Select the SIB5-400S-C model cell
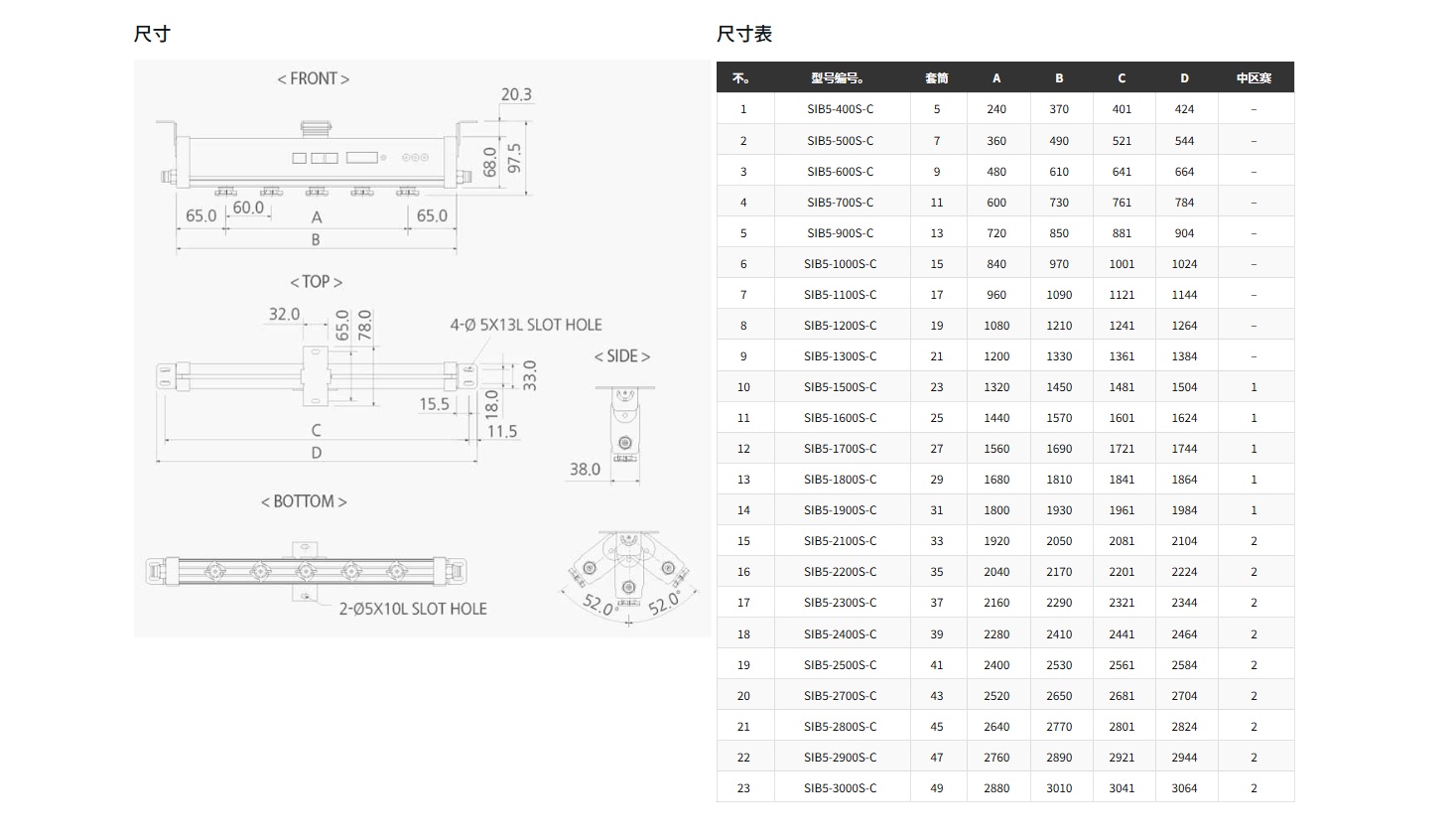The height and width of the screenshot is (835, 1456). [840, 109]
